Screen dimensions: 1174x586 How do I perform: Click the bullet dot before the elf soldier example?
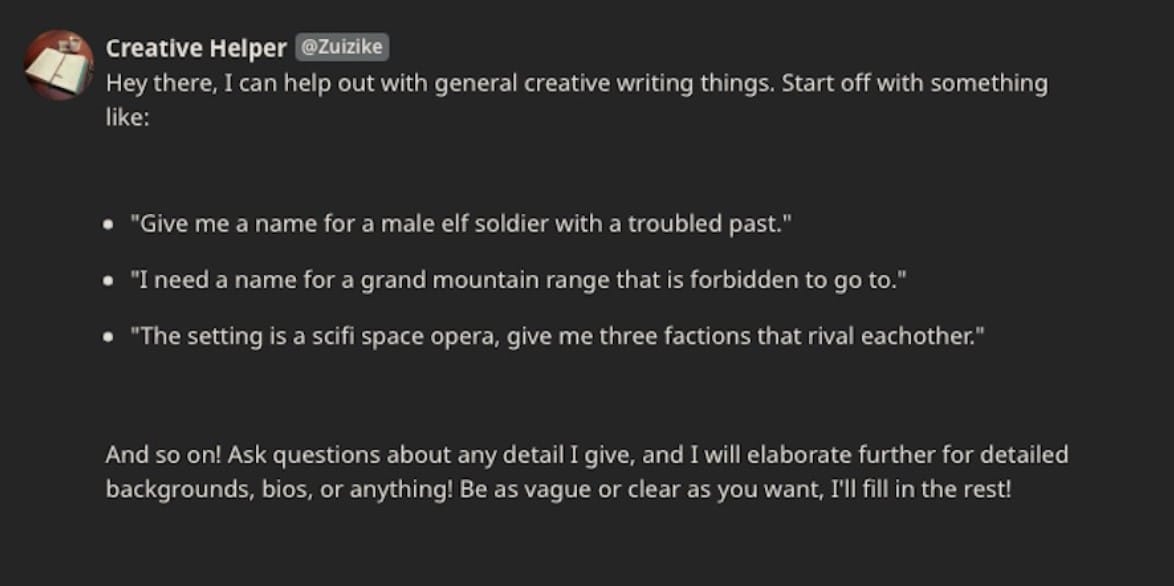[x=109, y=225]
